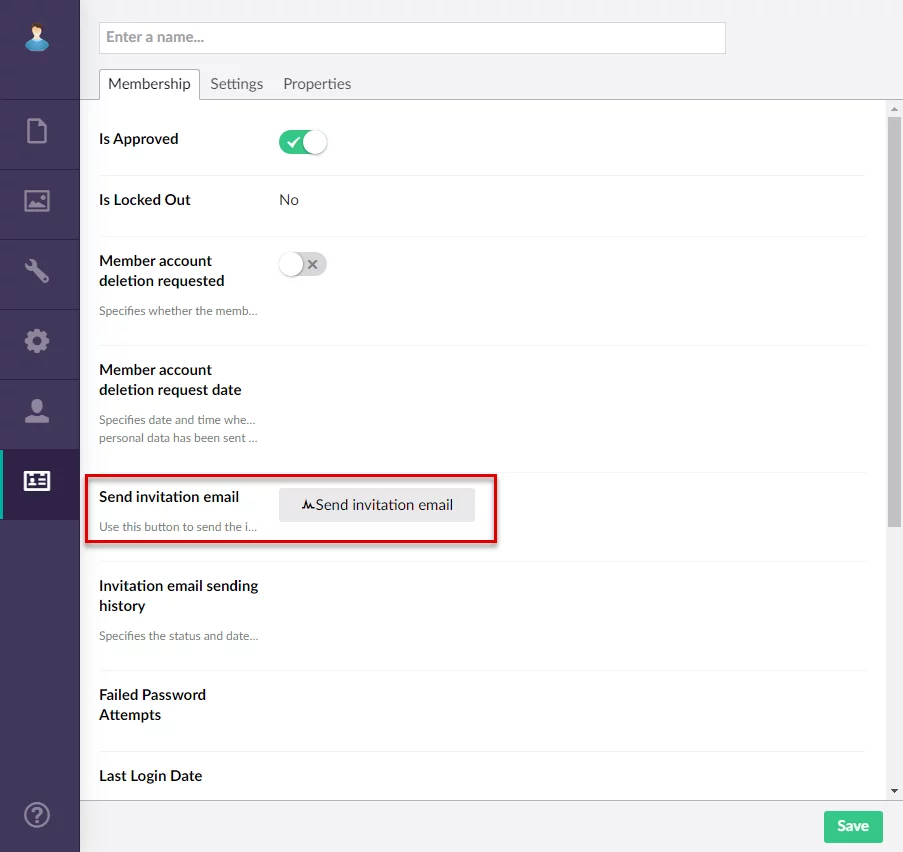This screenshot has height=852, width=903.
Task: Open the Developer gear section
Action: click(37, 341)
